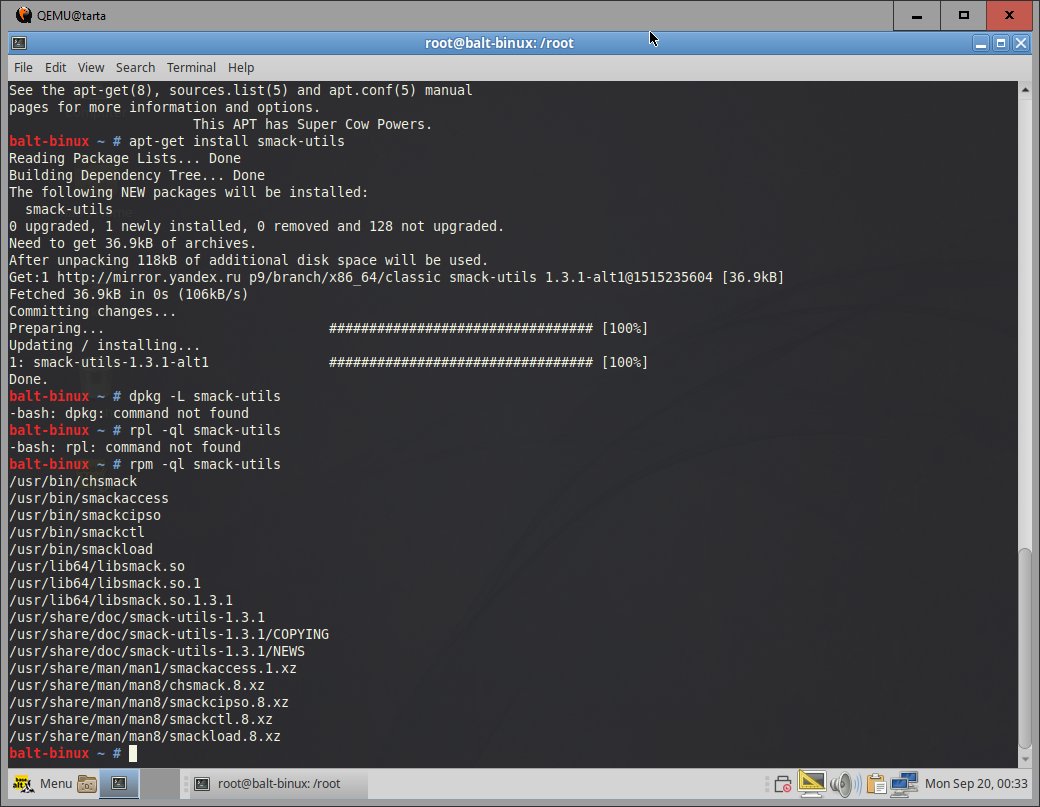Viewport: 1040px width, 807px height.
Task: Click the display settings tray icon
Action: 813,783
